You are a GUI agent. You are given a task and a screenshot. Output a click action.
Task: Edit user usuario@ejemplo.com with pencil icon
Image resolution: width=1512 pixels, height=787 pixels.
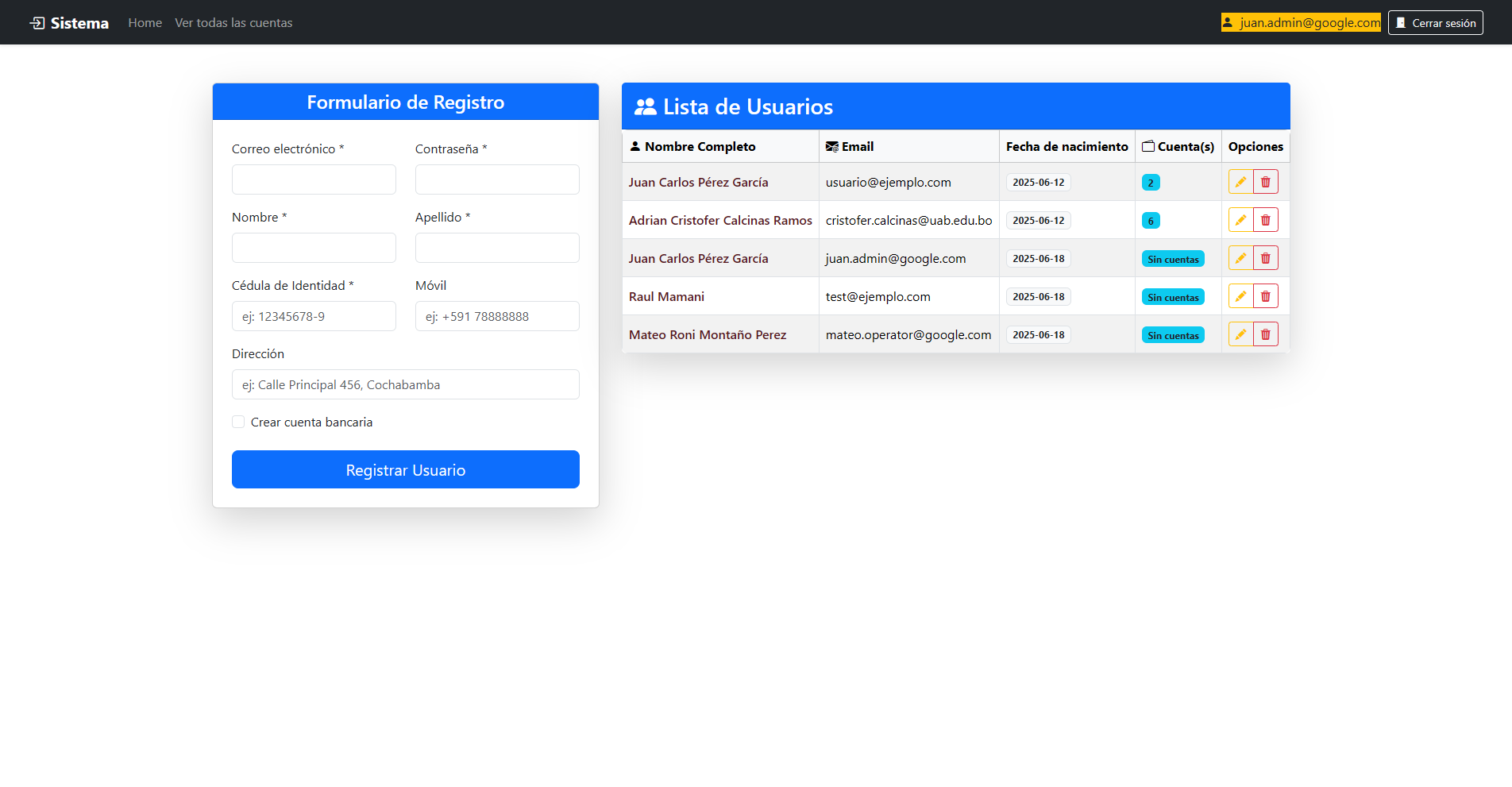coord(1240,182)
